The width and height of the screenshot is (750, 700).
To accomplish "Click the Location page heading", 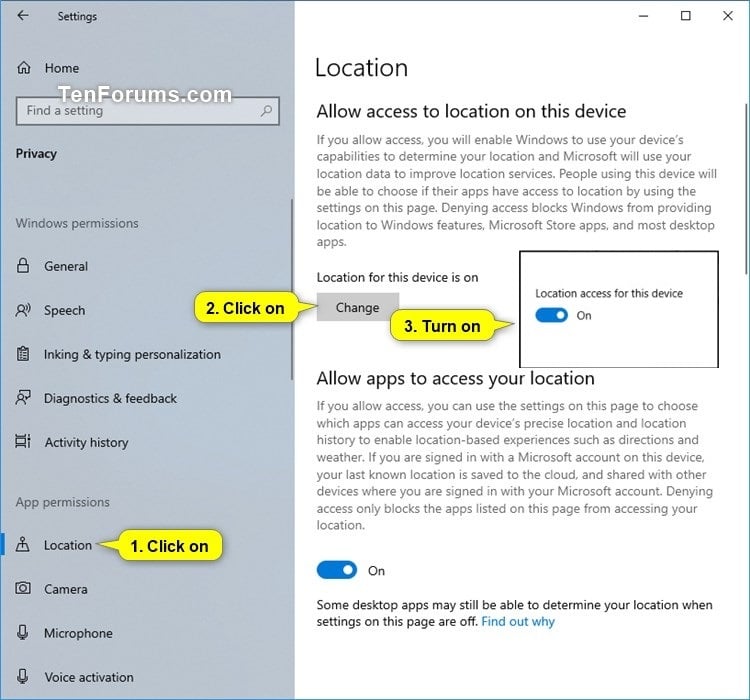I will coord(361,67).
